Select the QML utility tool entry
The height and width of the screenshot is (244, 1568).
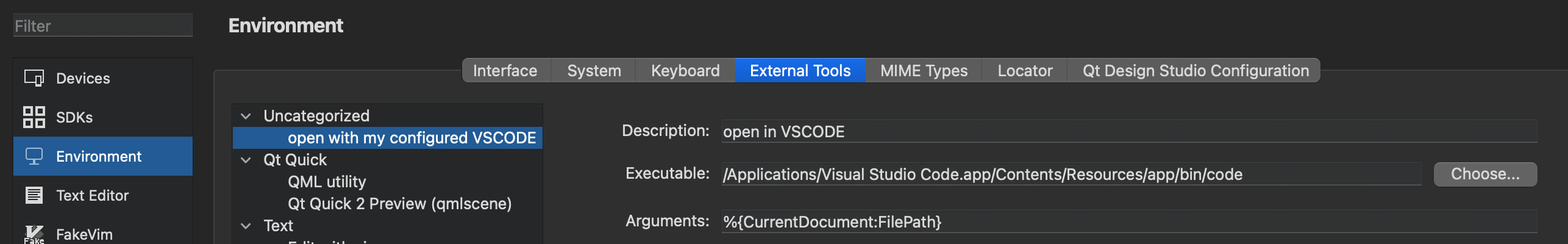click(x=327, y=182)
